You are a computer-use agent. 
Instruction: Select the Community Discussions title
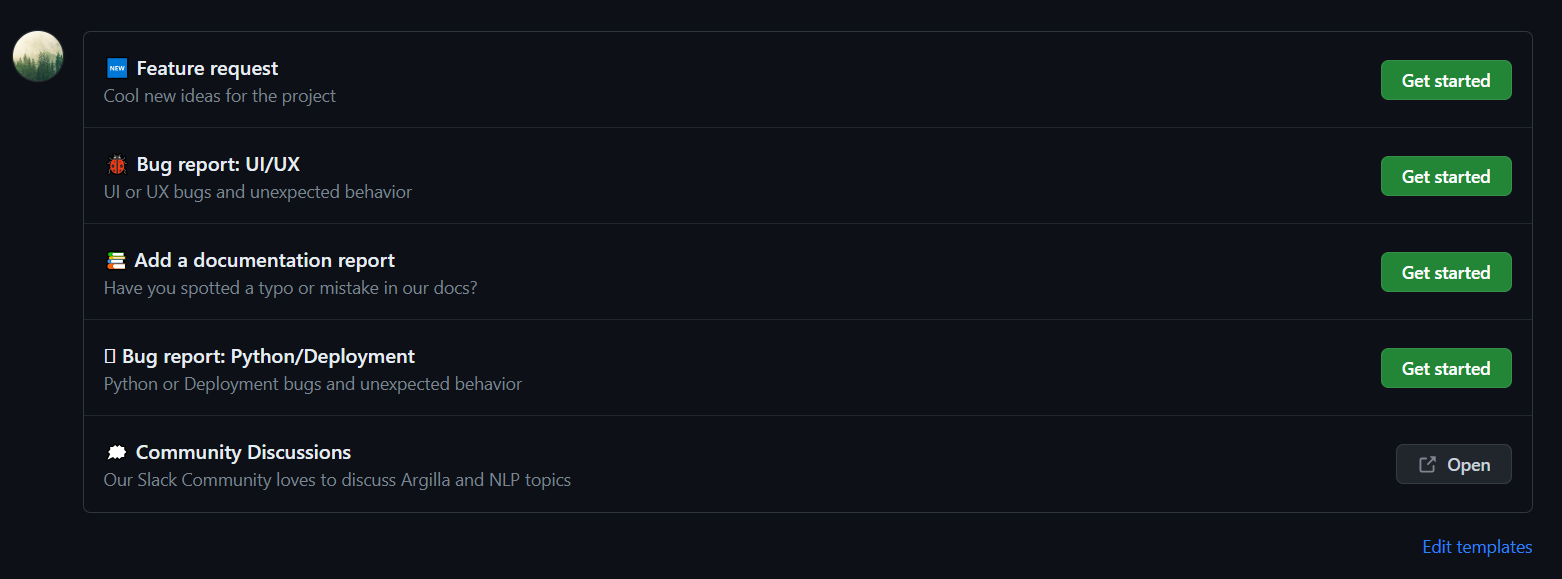click(x=243, y=453)
